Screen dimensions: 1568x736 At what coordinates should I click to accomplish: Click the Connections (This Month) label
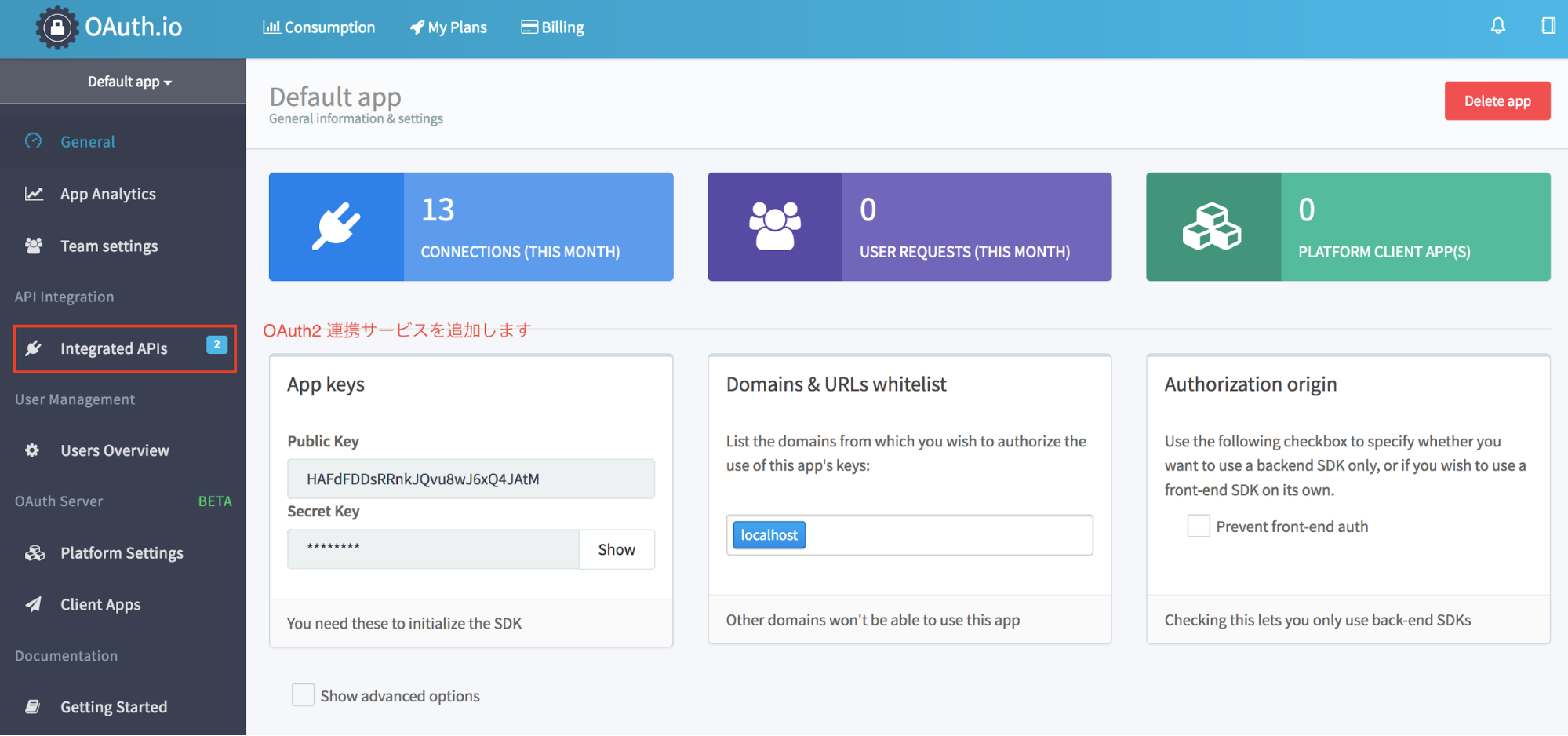520,252
